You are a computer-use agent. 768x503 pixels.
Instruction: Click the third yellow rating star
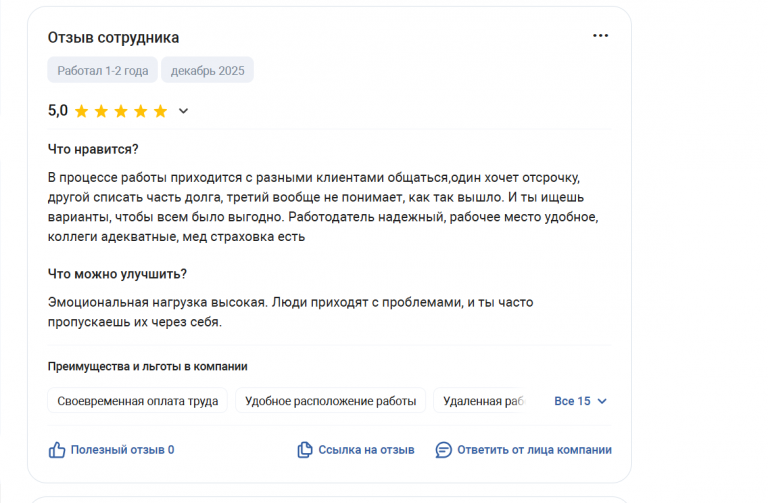(121, 111)
